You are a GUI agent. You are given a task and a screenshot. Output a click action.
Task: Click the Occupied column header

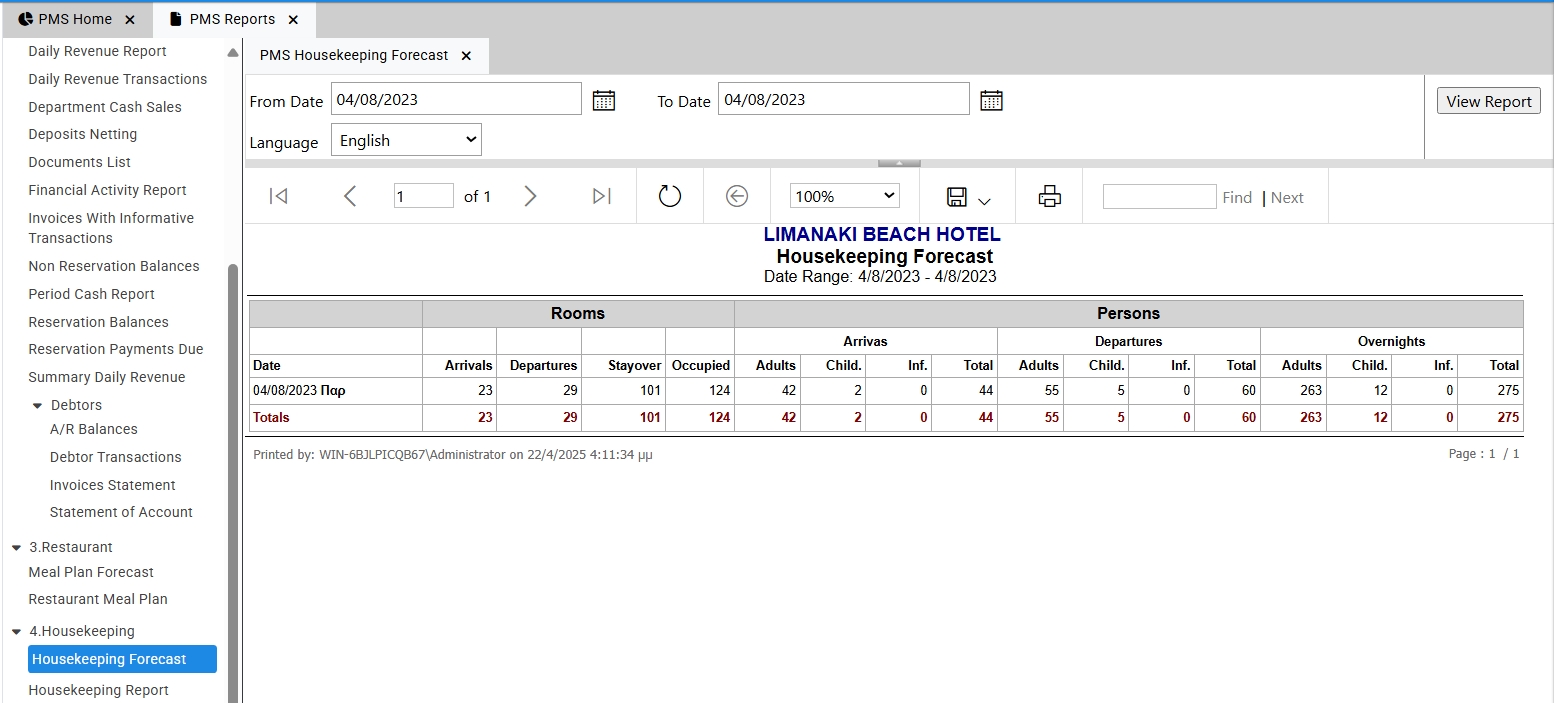pyautogui.click(x=701, y=365)
